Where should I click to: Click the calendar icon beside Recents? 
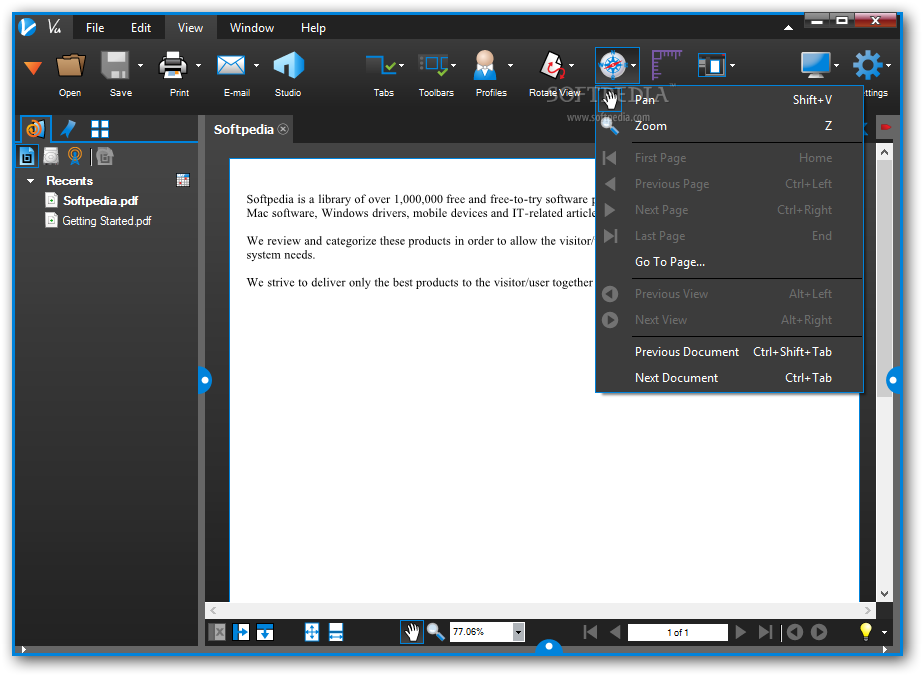[183, 180]
